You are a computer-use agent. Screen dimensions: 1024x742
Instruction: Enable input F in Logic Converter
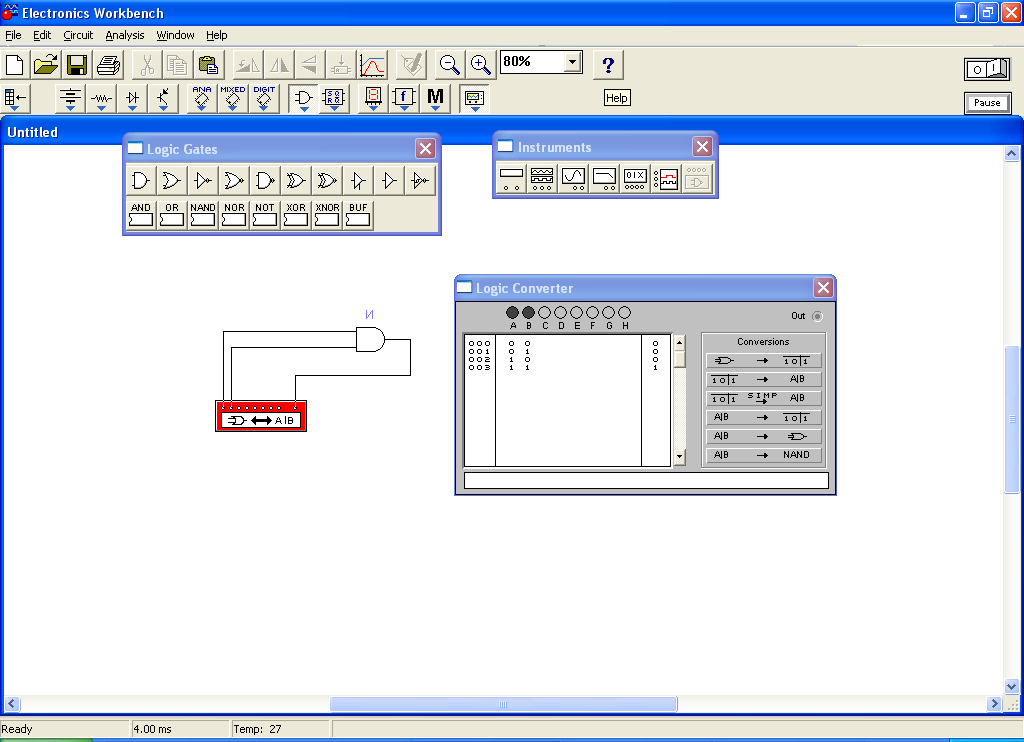click(x=592, y=312)
